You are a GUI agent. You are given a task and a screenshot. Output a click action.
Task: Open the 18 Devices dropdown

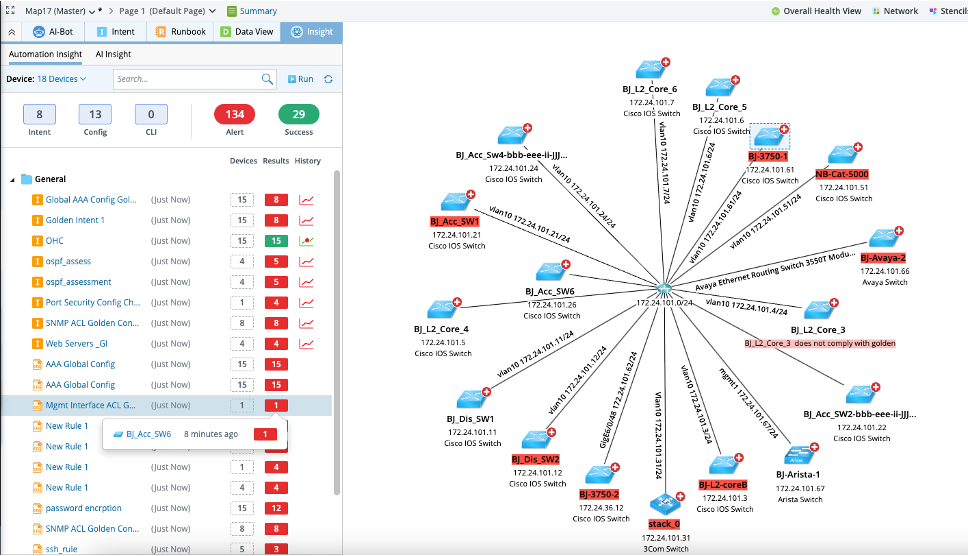point(62,79)
